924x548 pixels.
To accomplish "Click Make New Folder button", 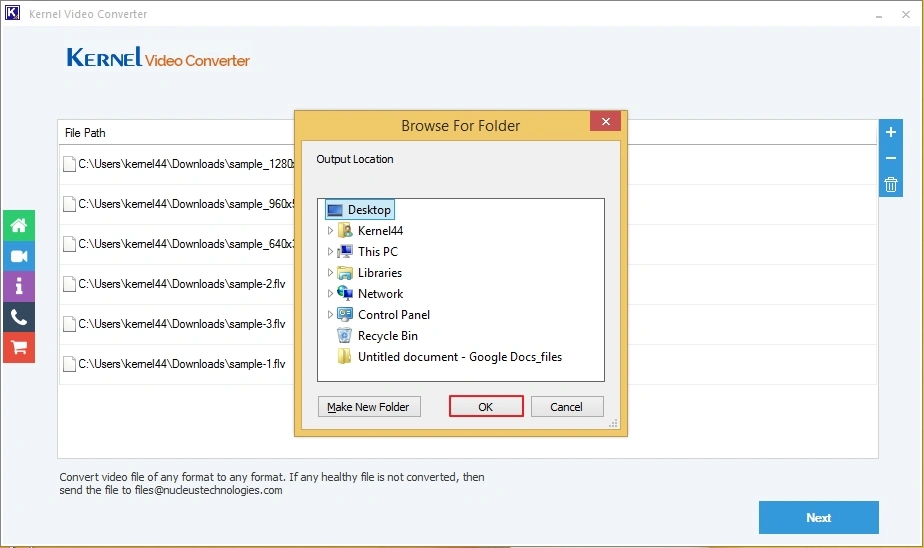I will (x=369, y=407).
